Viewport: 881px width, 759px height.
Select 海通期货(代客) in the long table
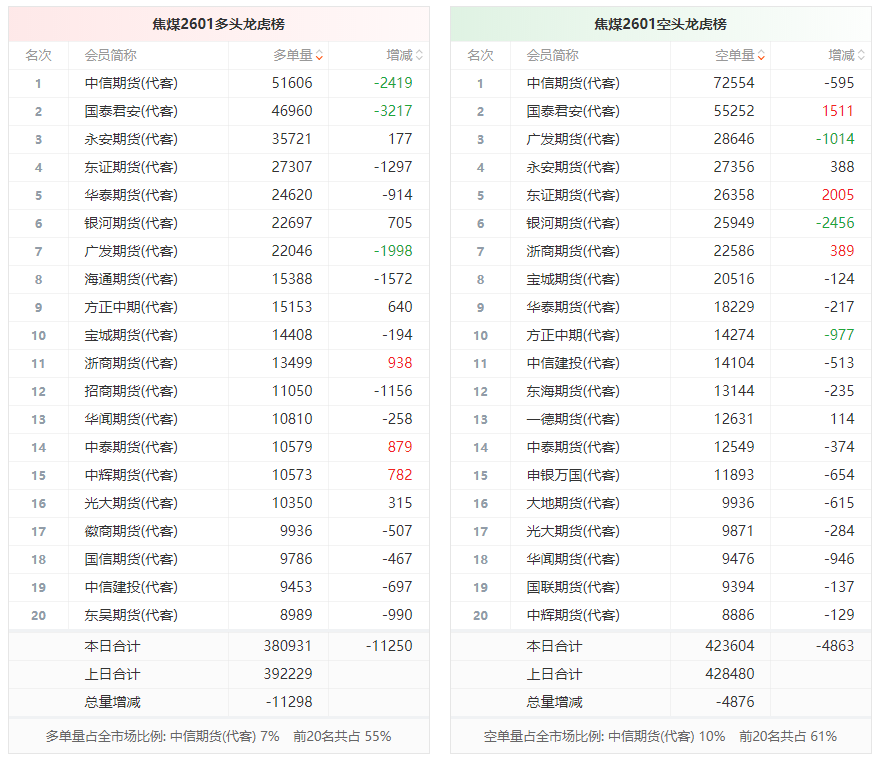131,279
